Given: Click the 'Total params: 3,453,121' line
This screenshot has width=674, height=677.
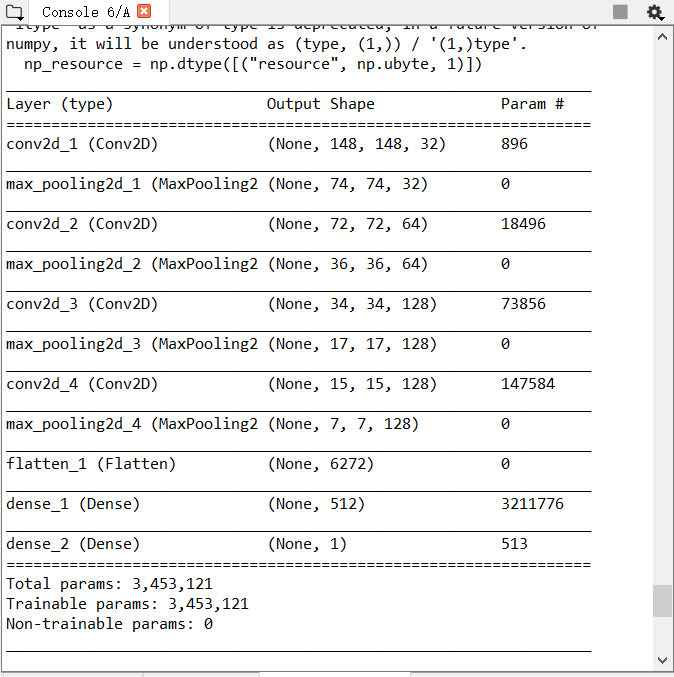Looking at the screenshot, I should click(109, 585).
